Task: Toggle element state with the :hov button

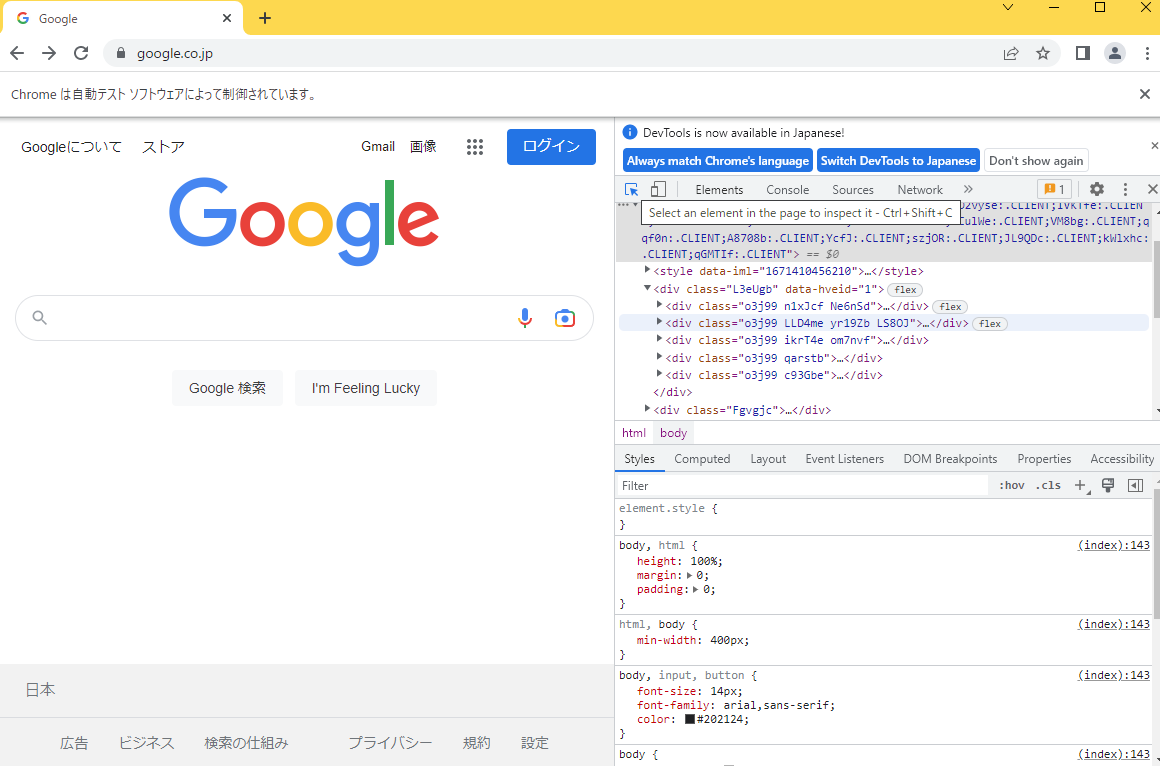Action: (1011, 485)
